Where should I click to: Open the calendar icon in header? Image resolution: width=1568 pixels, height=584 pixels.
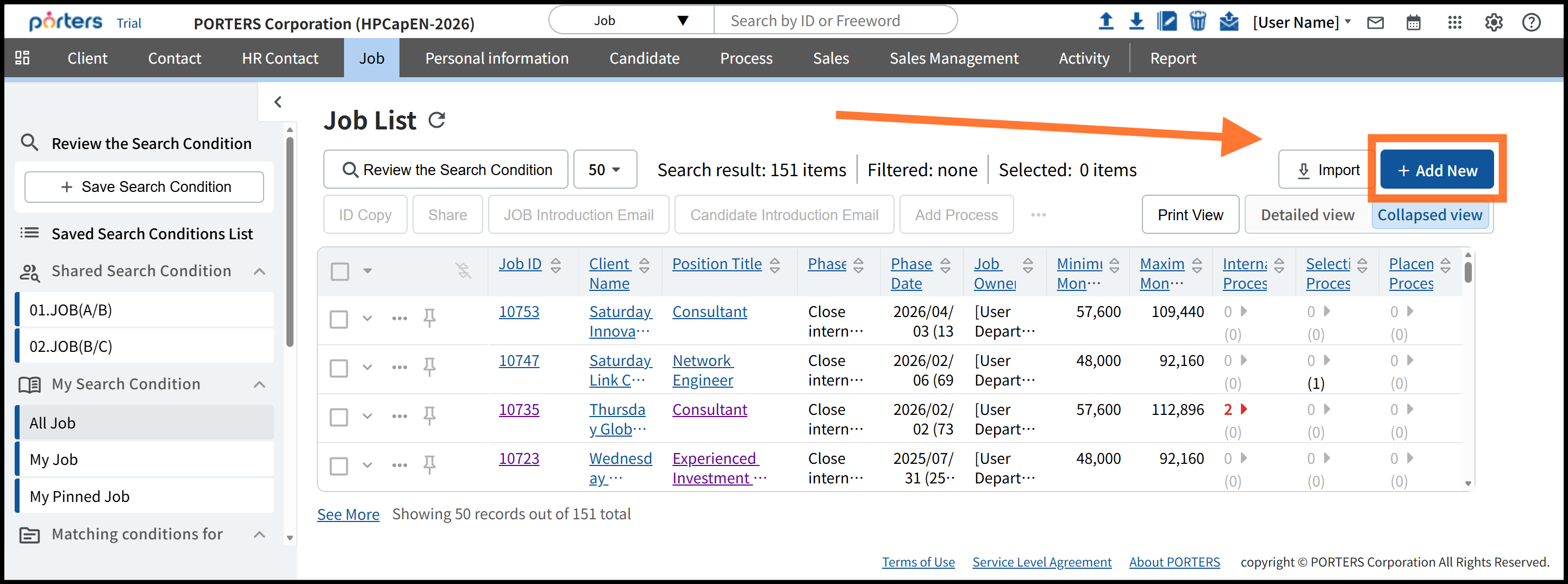pyautogui.click(x=1414, y=22)
